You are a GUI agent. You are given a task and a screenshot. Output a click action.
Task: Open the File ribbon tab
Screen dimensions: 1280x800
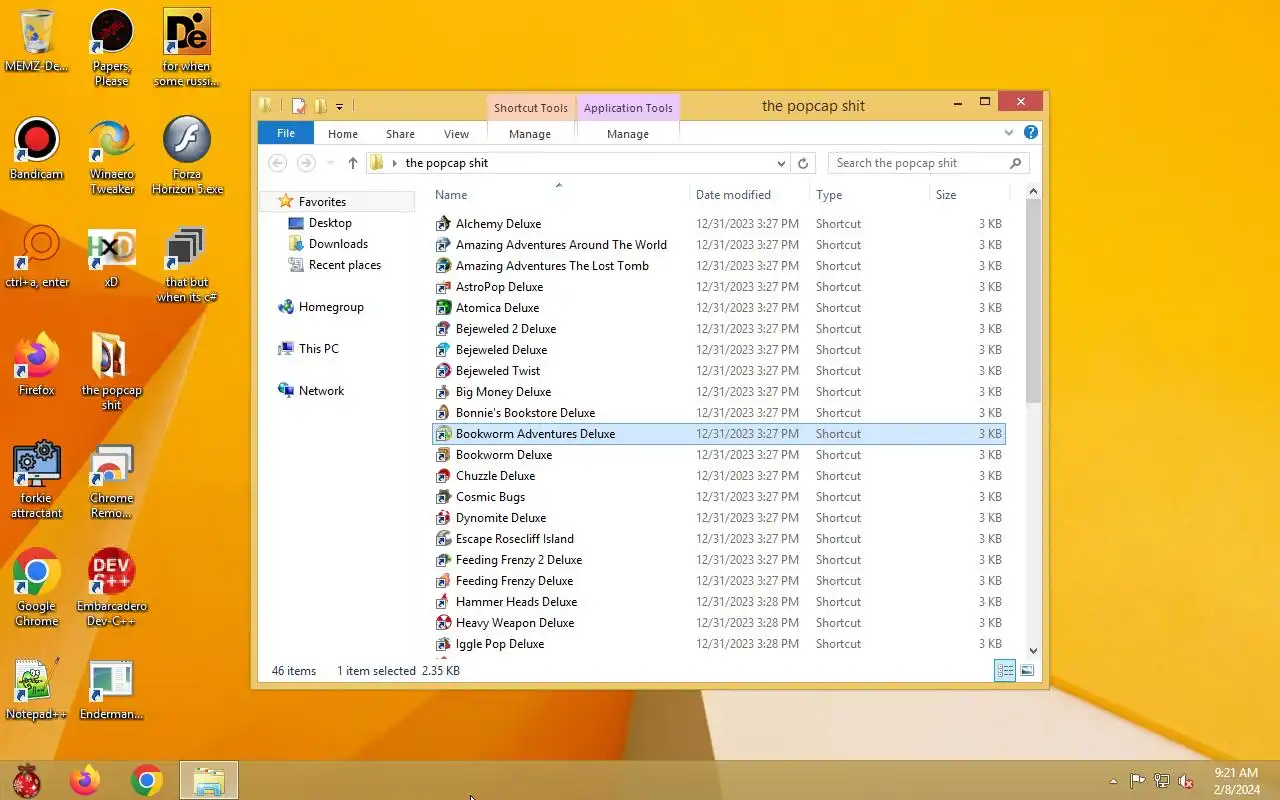coord(286,133)
